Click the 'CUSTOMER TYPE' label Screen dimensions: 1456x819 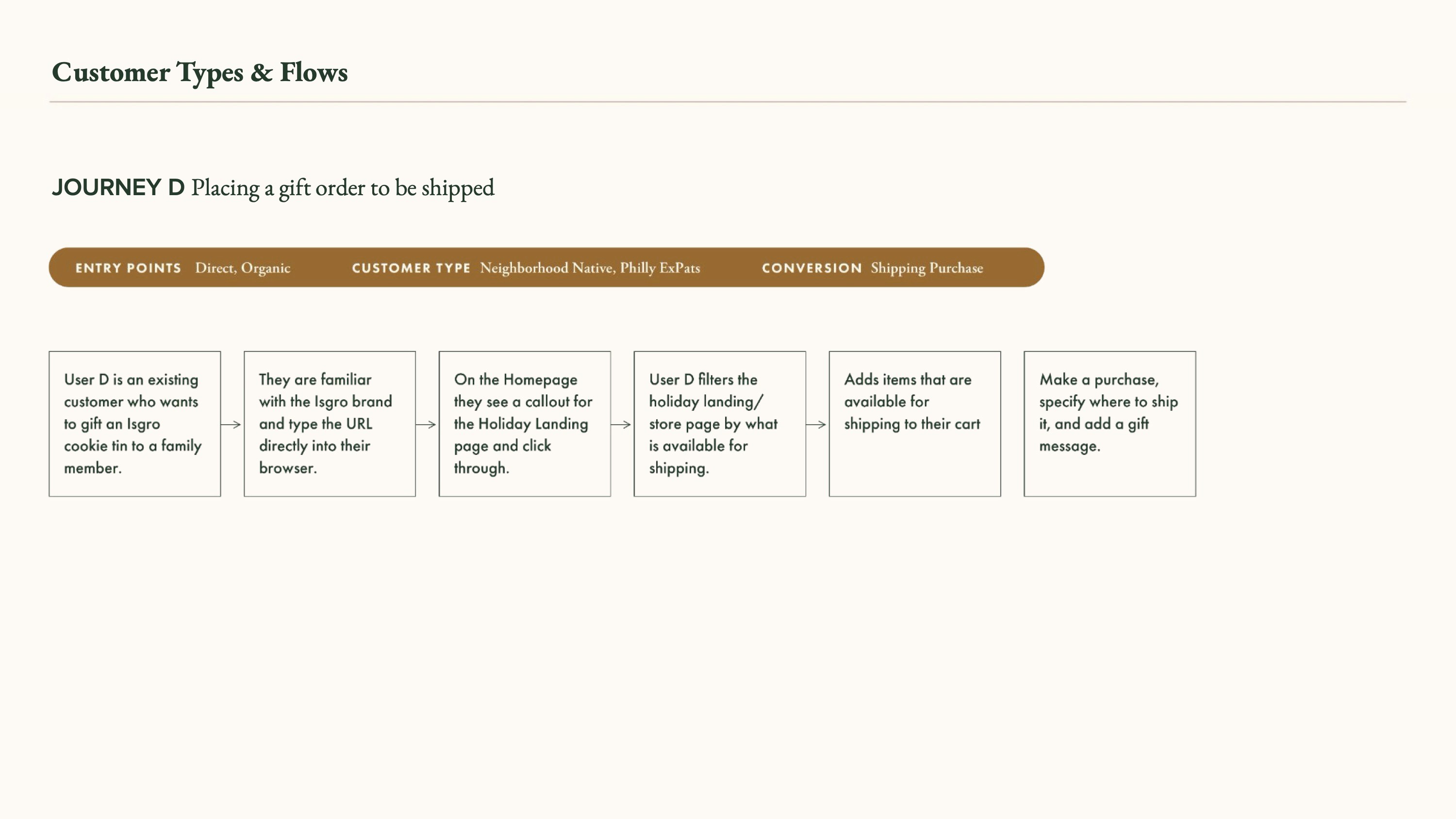[x=411, y=268]
